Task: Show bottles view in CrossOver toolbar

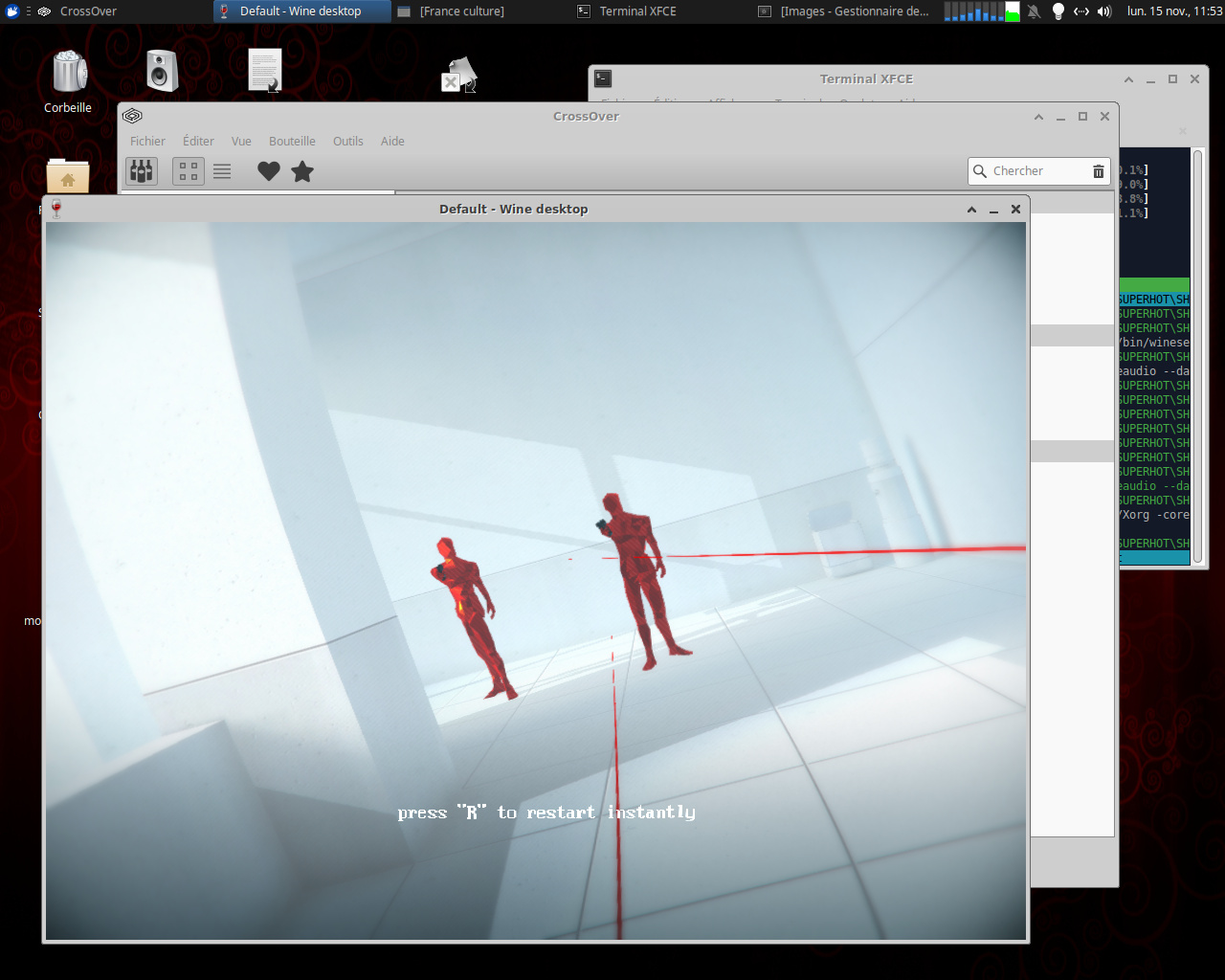Action: click(142, 171)
